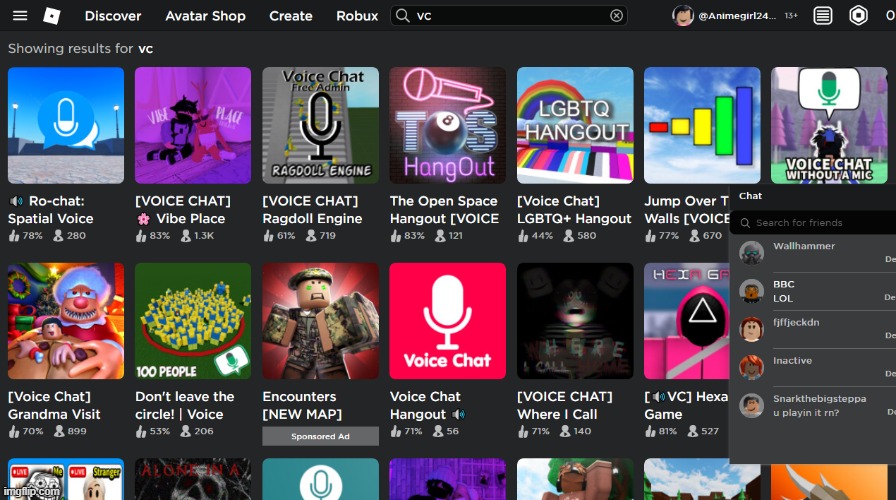The height and width of the screenshot is (500, 896).
Task: Click [Voice Chat] Grandma Visit title
Action: 54,405
